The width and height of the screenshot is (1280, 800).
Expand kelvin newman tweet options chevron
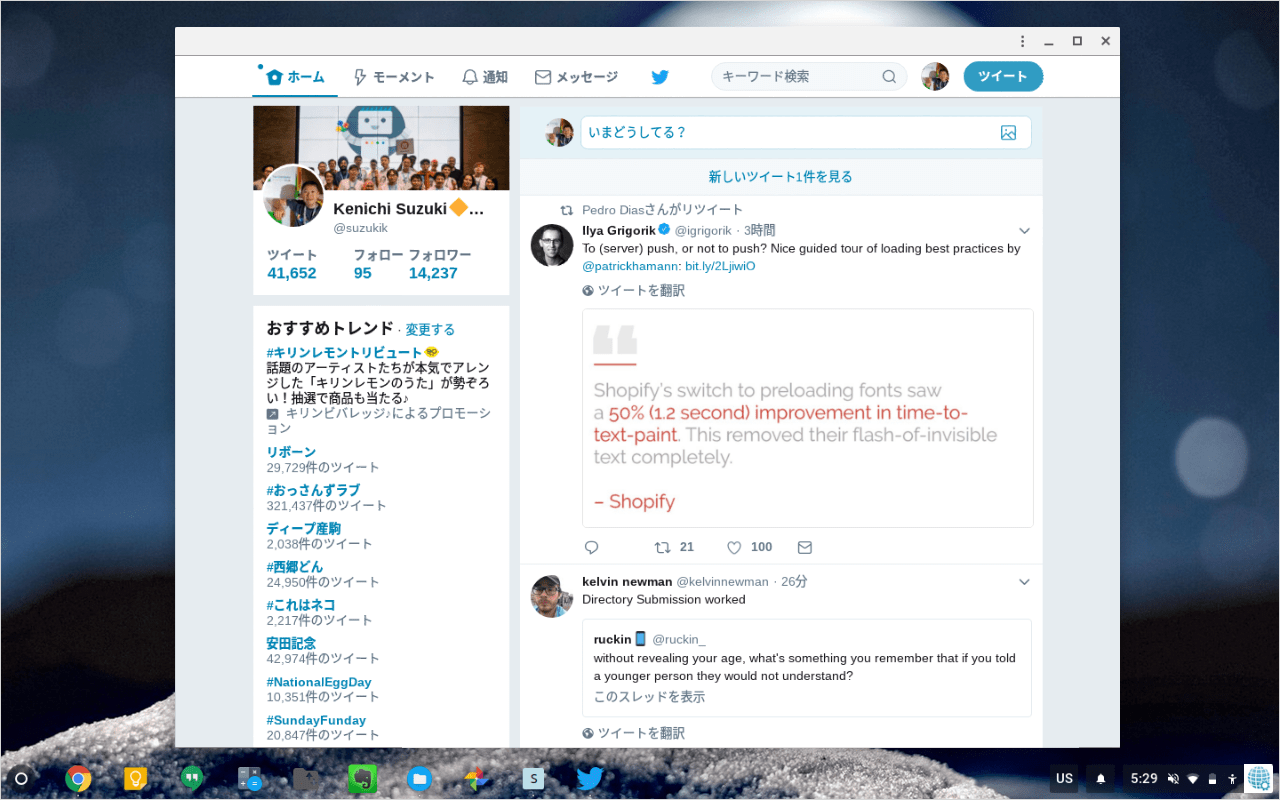pyautogui.click(x=1024, y=582)
